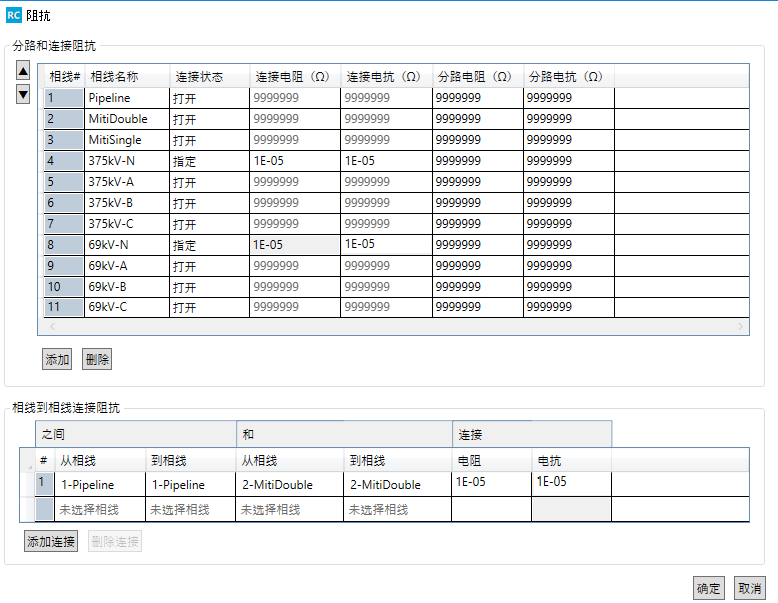Select row header 8 for 69kV-N
This screenshot has height=603, width=778.
(x=64, y=245)
